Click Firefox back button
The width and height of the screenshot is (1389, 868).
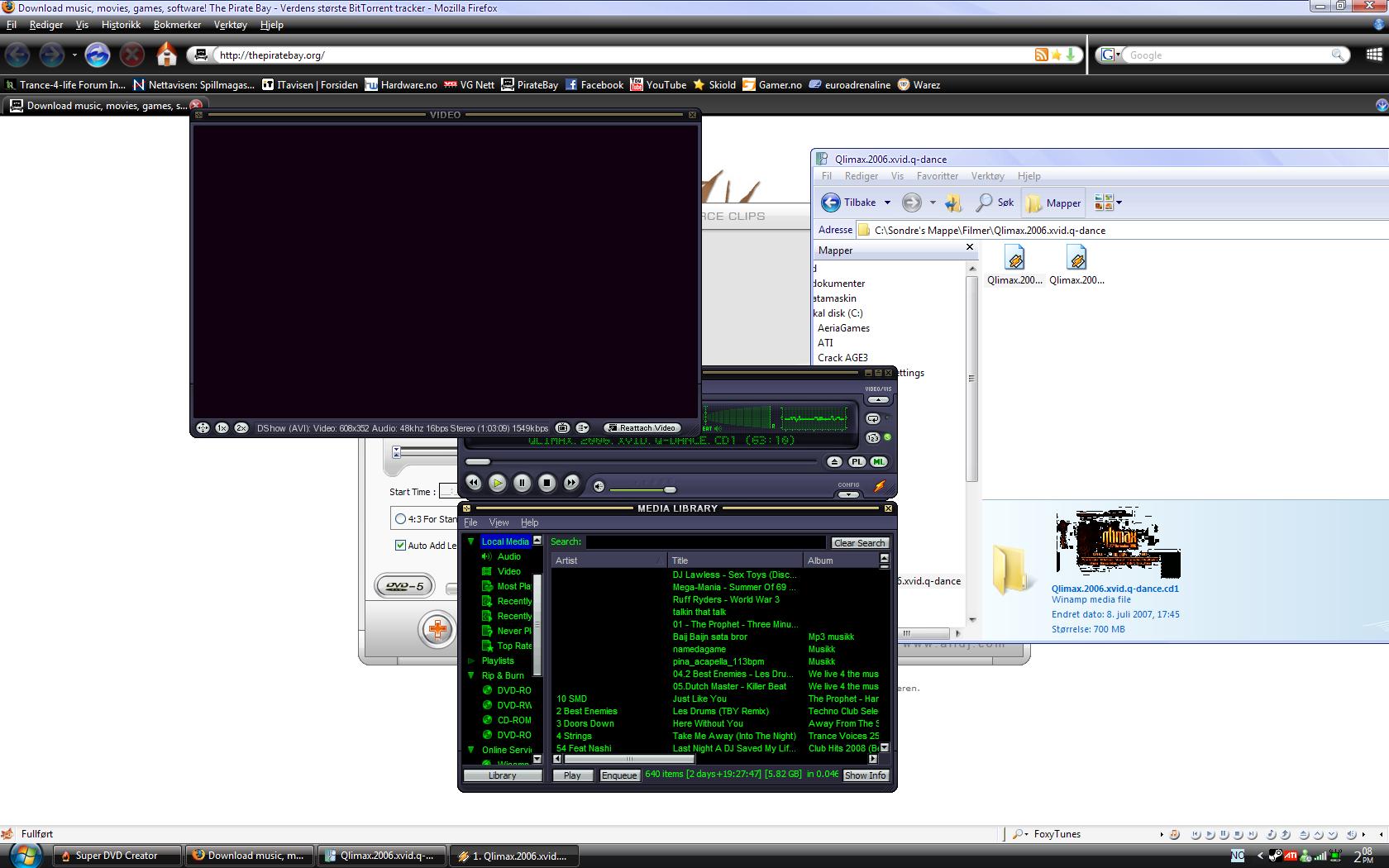[17, 55]
